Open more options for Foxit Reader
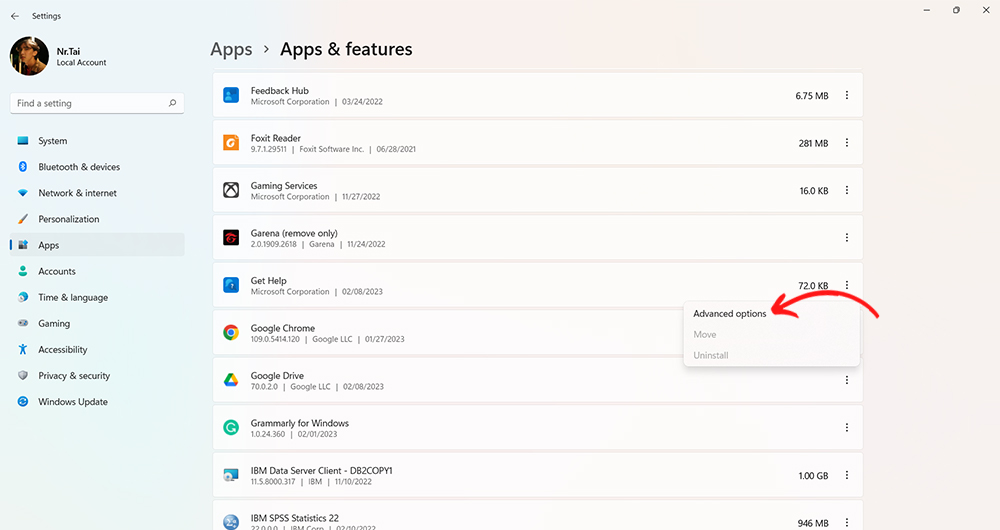 [x=847, y=143]
